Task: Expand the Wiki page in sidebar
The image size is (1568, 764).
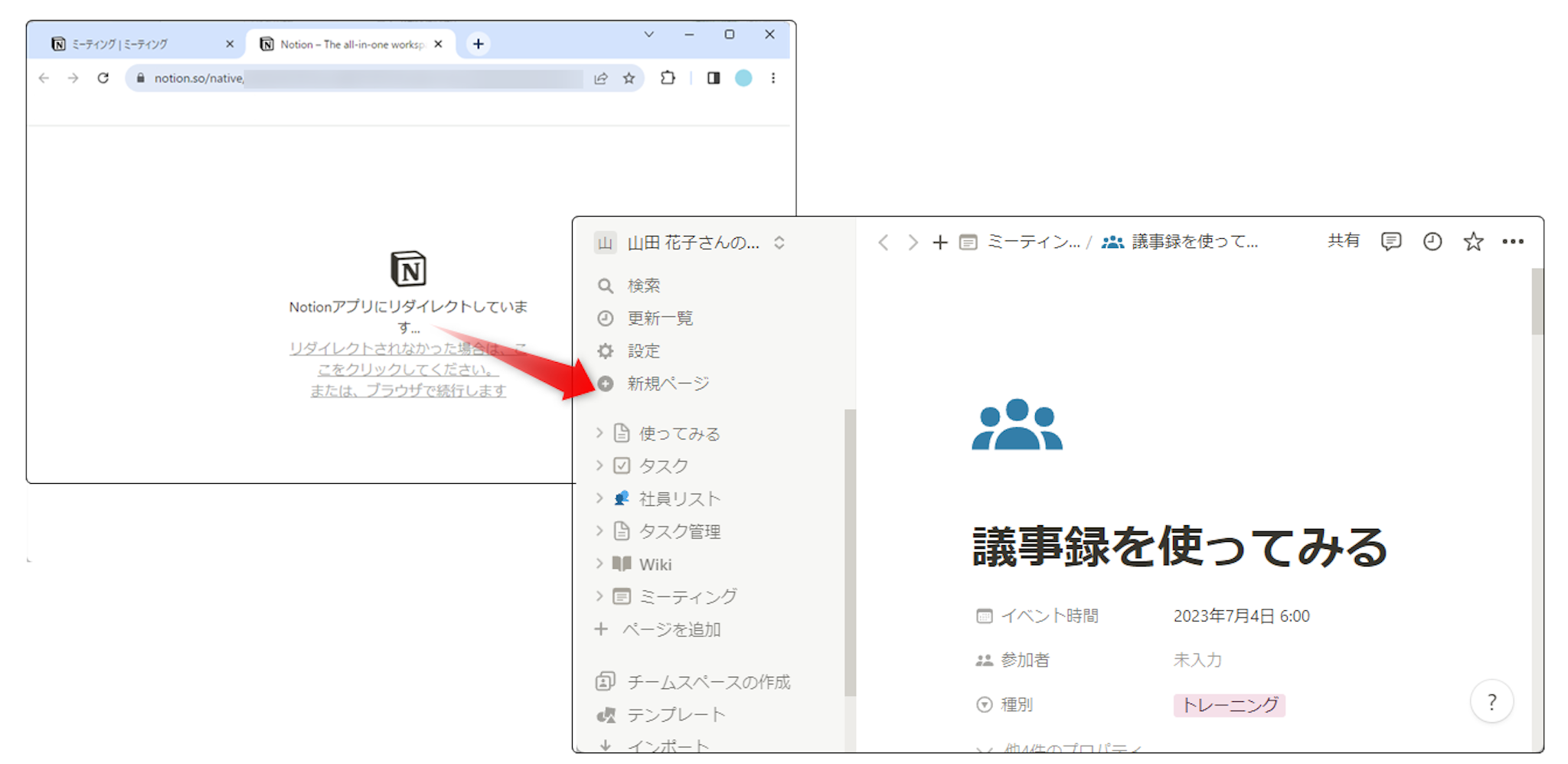Action: click(599, 563)
